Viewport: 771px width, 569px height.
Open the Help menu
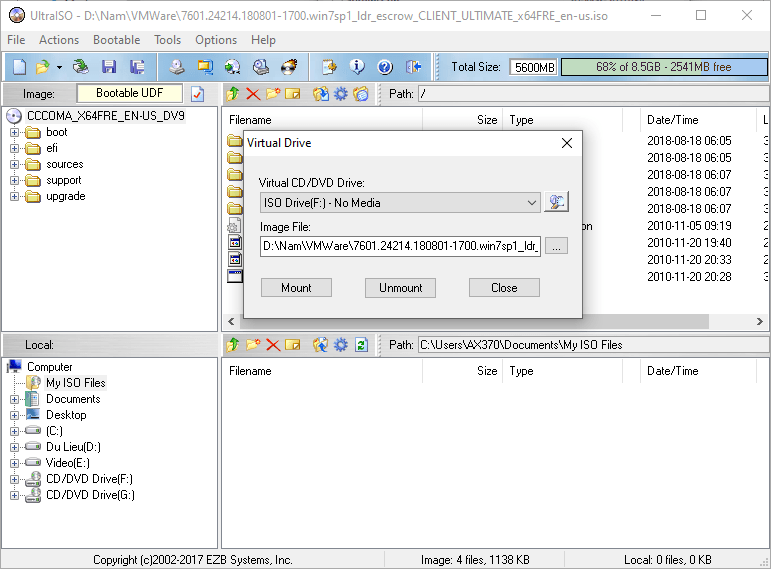pos(263,40)
